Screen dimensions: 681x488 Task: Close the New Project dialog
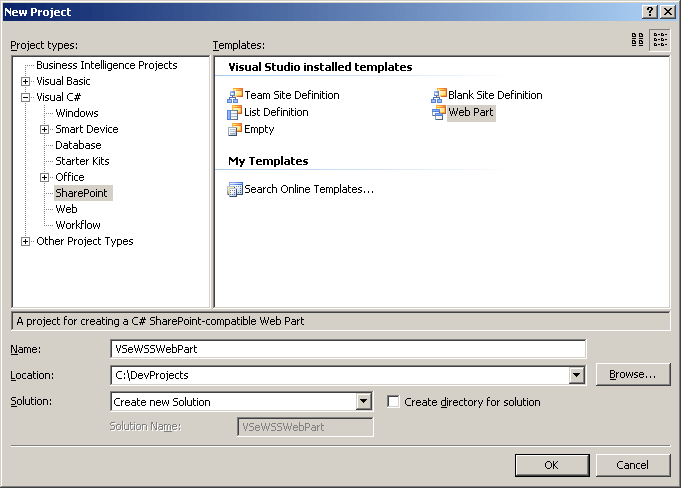point(667,12)
